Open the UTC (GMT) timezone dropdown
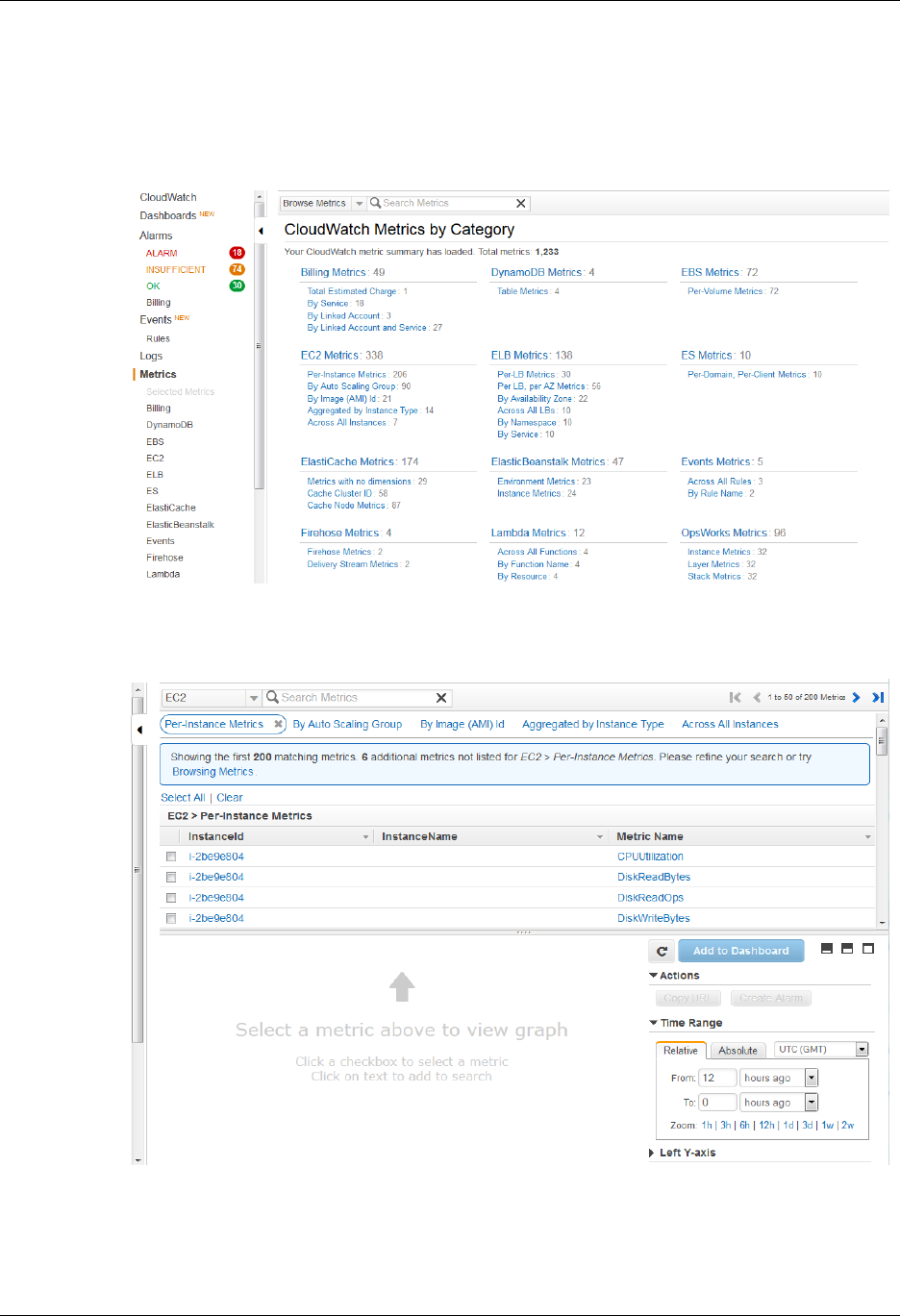900x1316 pixels. [x=862, y=1050]
